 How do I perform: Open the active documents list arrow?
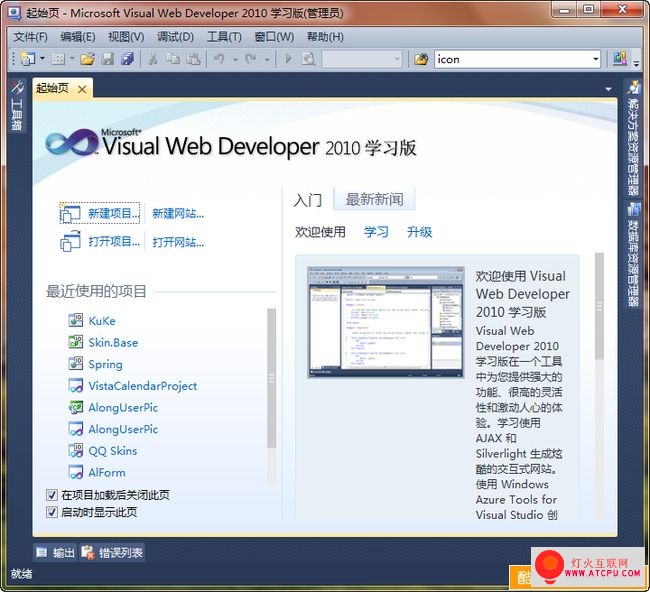point(608,89)
